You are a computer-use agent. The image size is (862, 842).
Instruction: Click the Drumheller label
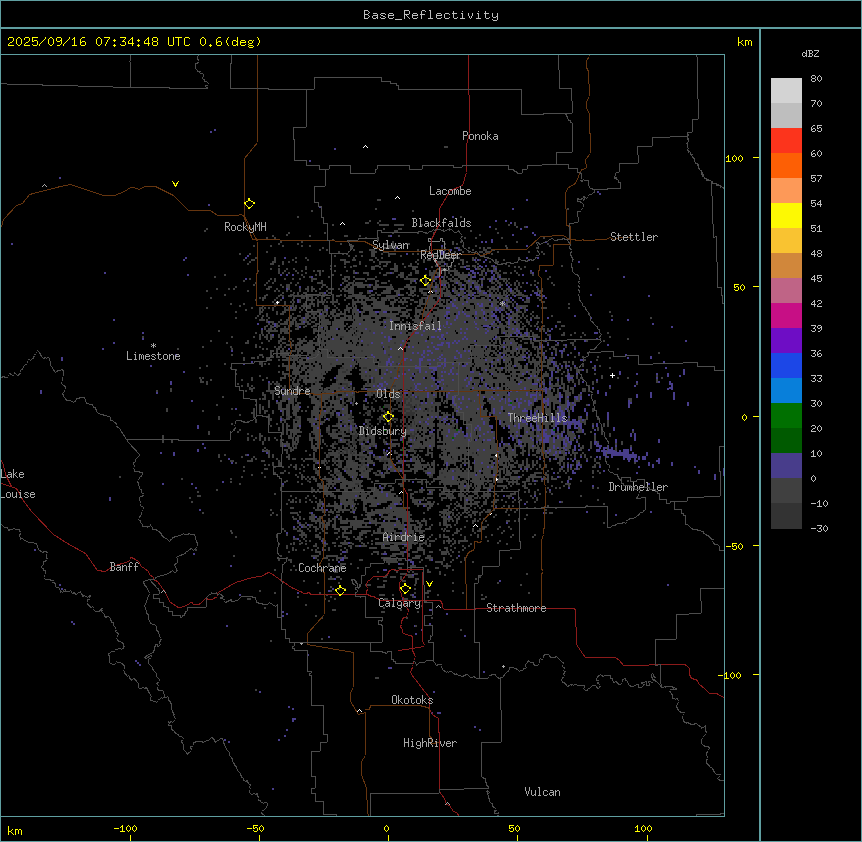[x=638, y=487]
